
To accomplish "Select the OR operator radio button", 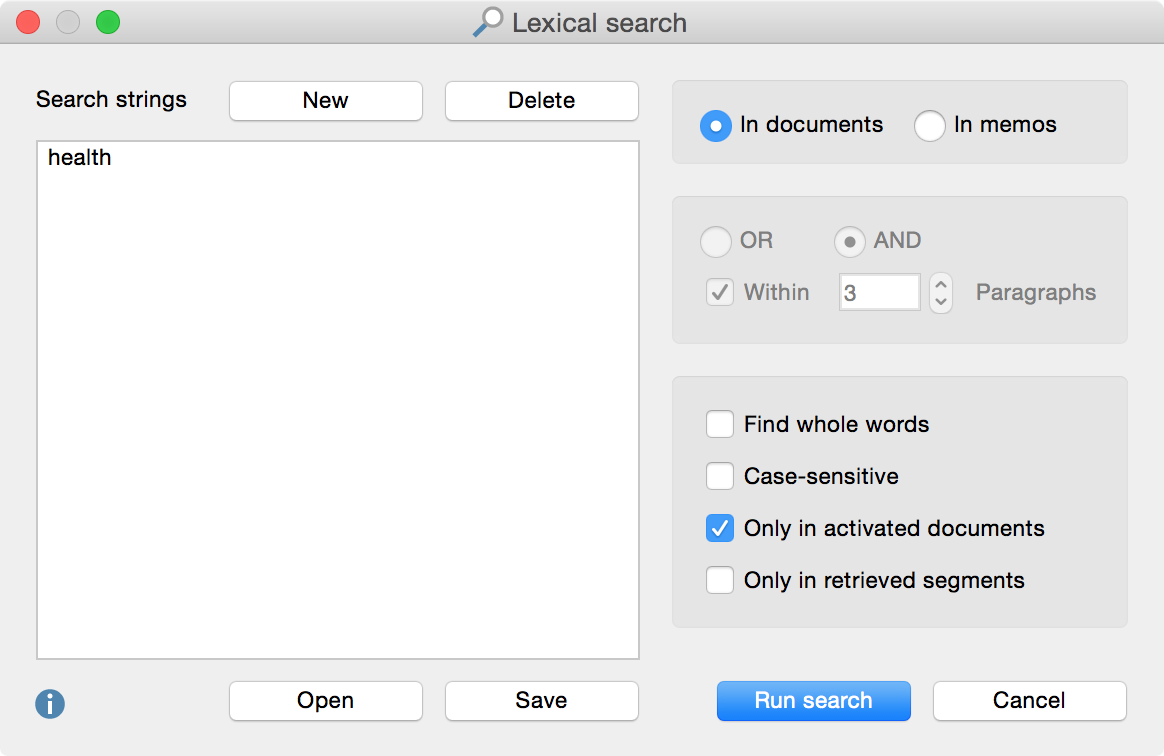I will point(716,242).
